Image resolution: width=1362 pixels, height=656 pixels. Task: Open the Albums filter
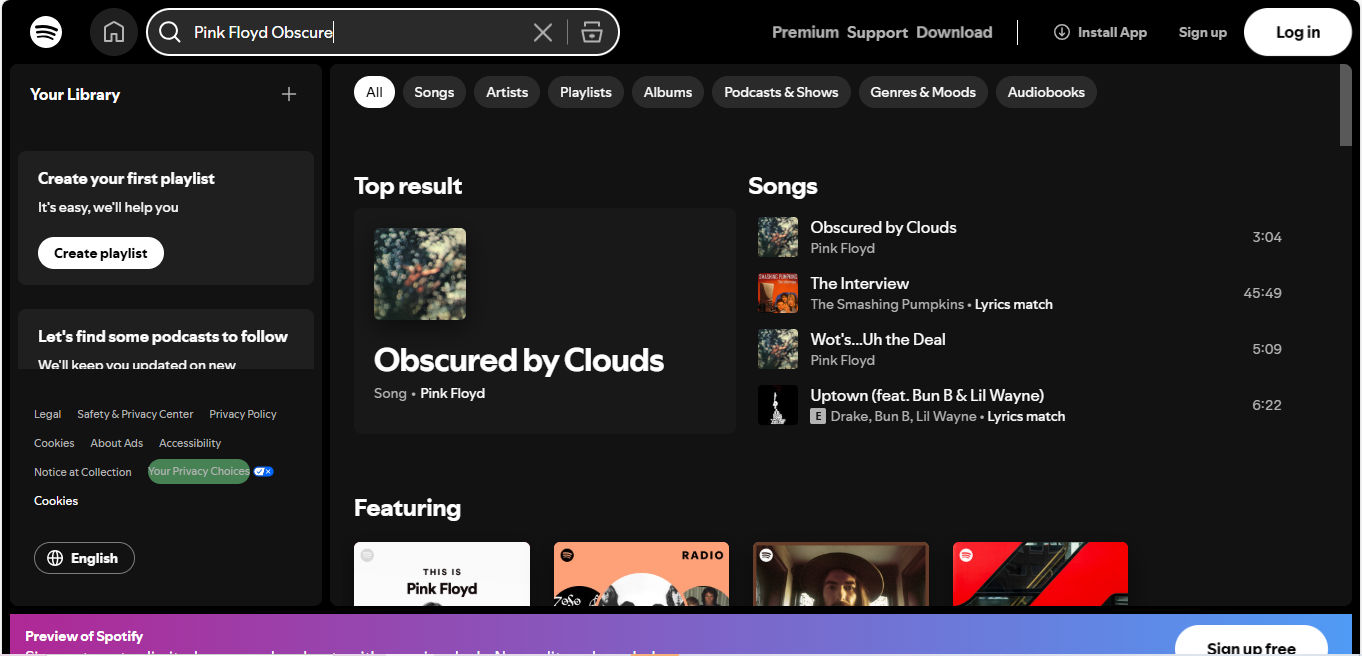(667, 91)
